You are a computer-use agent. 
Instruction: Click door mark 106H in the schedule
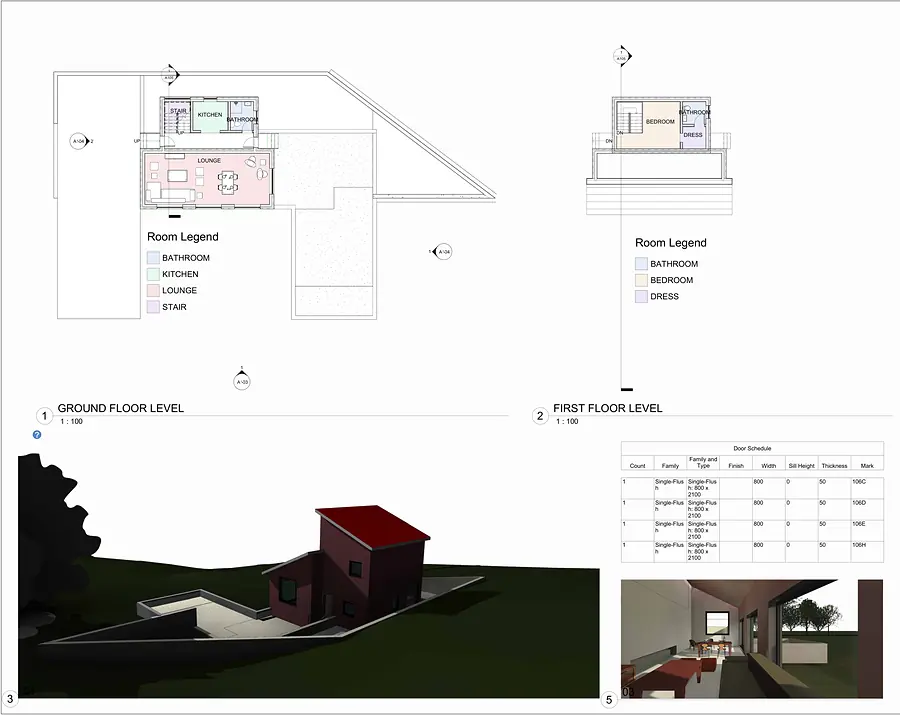[x=859, y=545]
